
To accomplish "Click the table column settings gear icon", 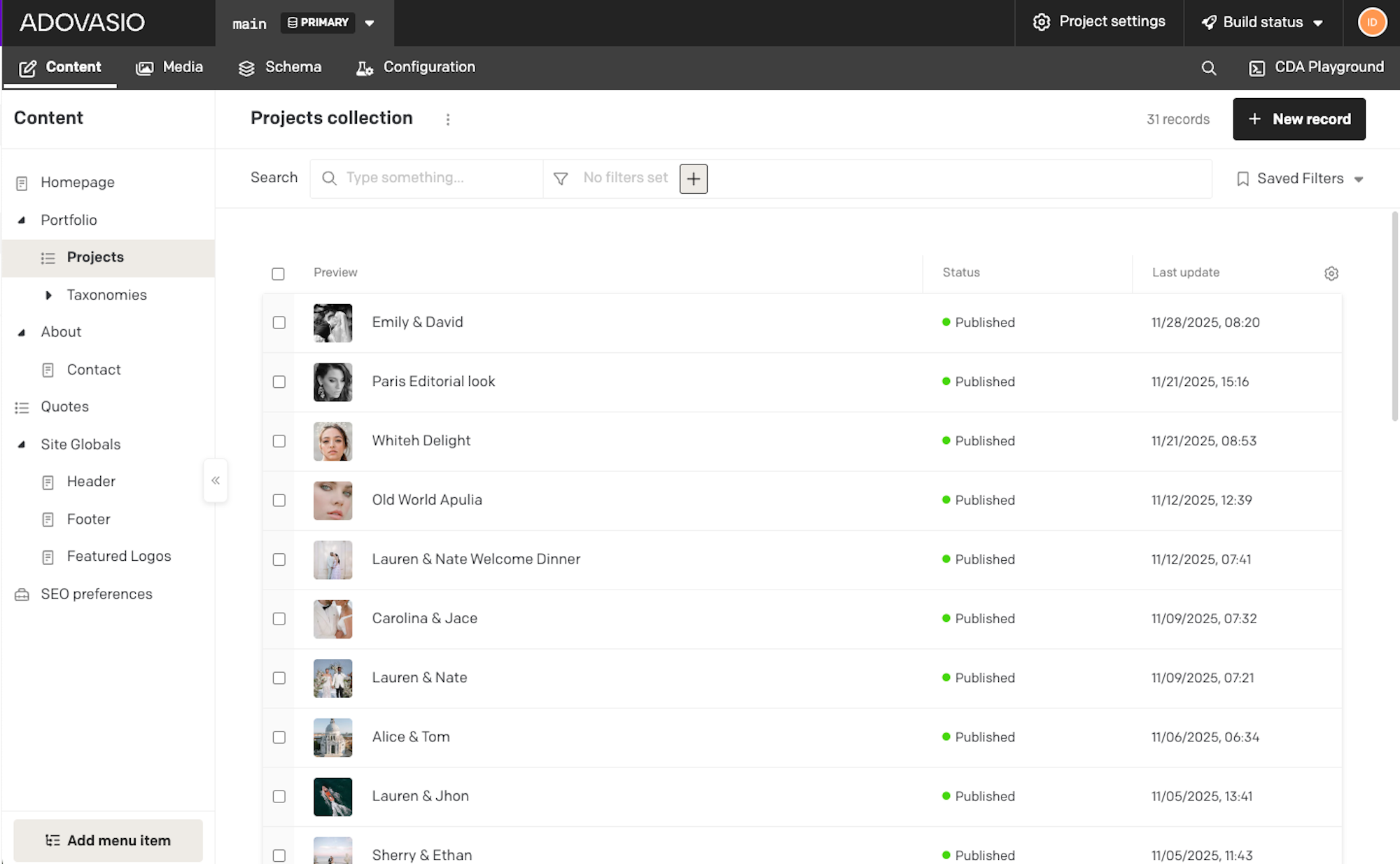I will click(1331, 274).
